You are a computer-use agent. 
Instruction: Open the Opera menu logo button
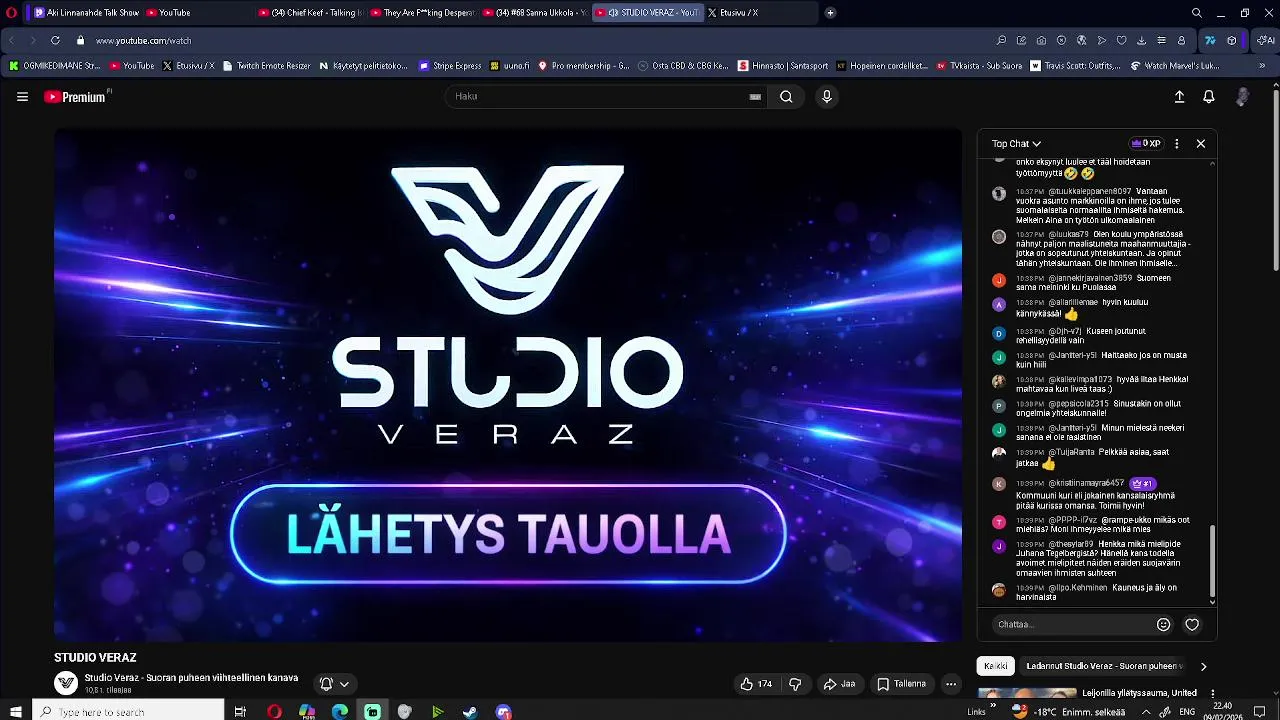pyautogui.click(x=12, y=13)
